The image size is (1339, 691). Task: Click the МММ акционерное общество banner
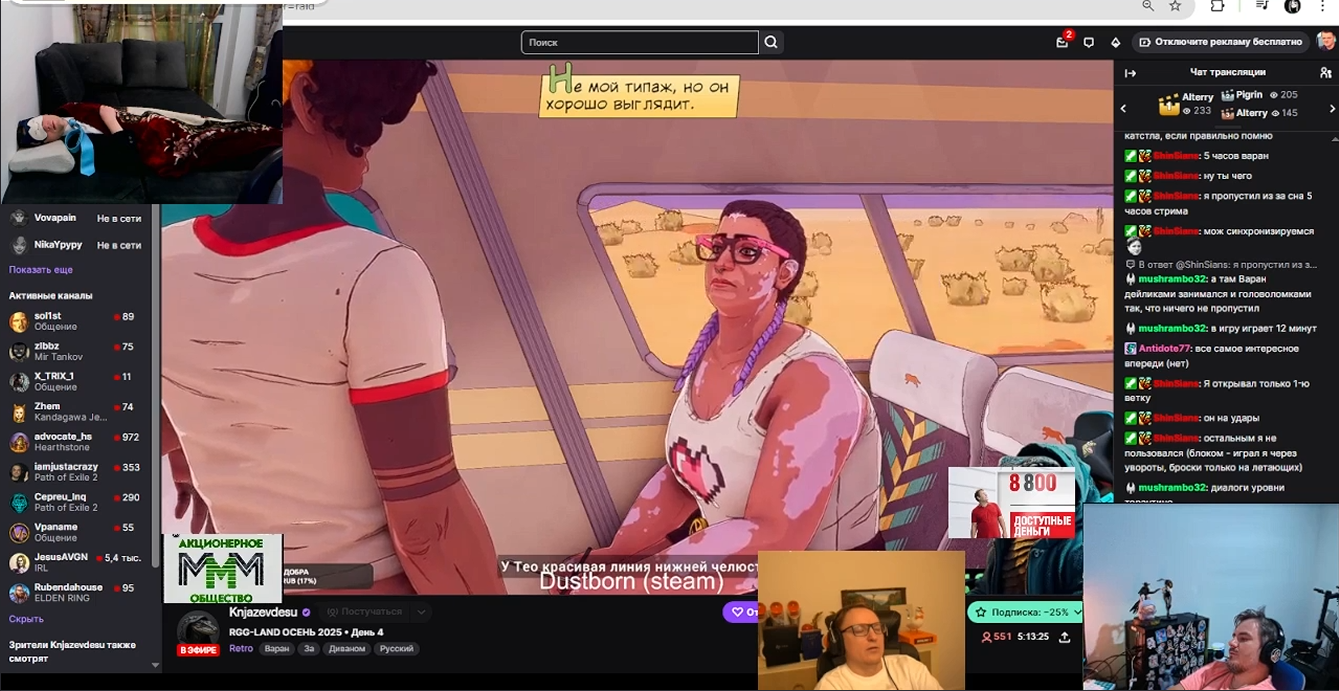222,569
